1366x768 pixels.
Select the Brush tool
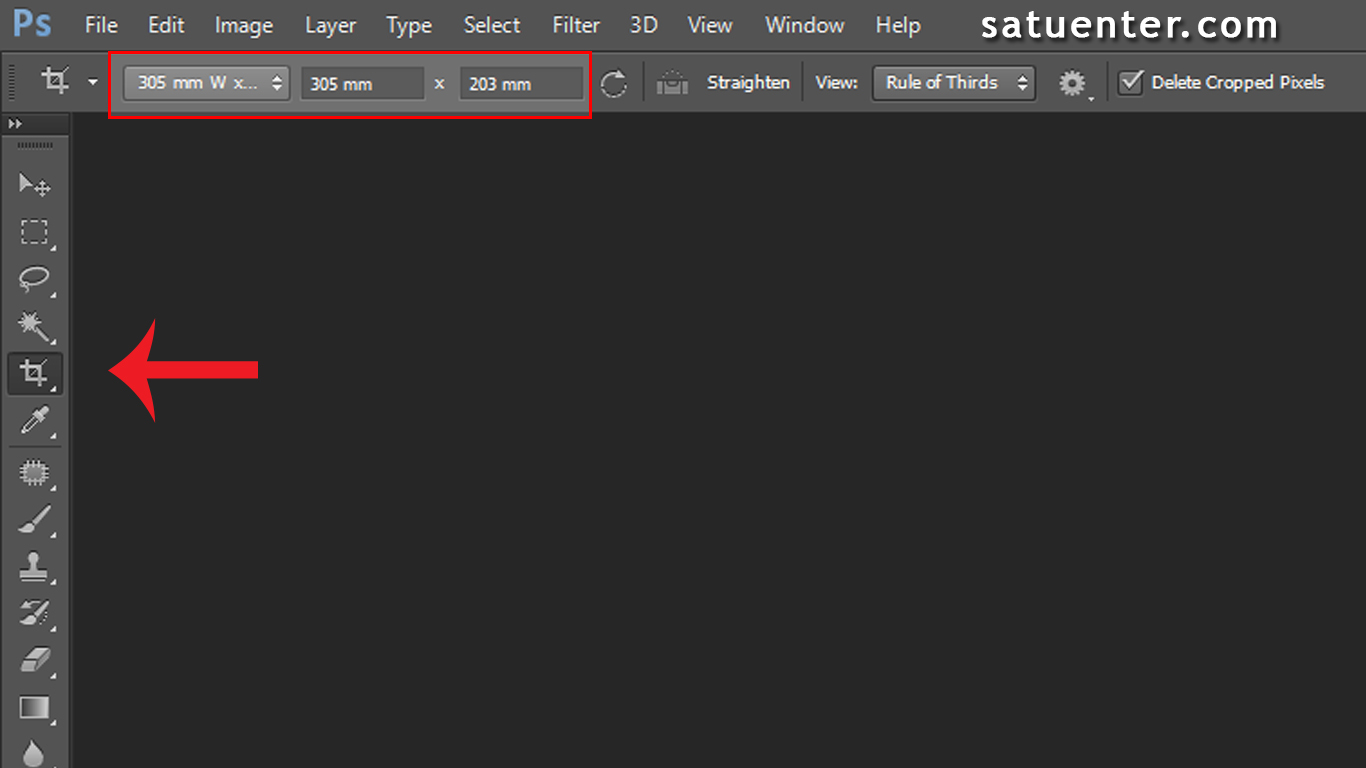point(34,520)
